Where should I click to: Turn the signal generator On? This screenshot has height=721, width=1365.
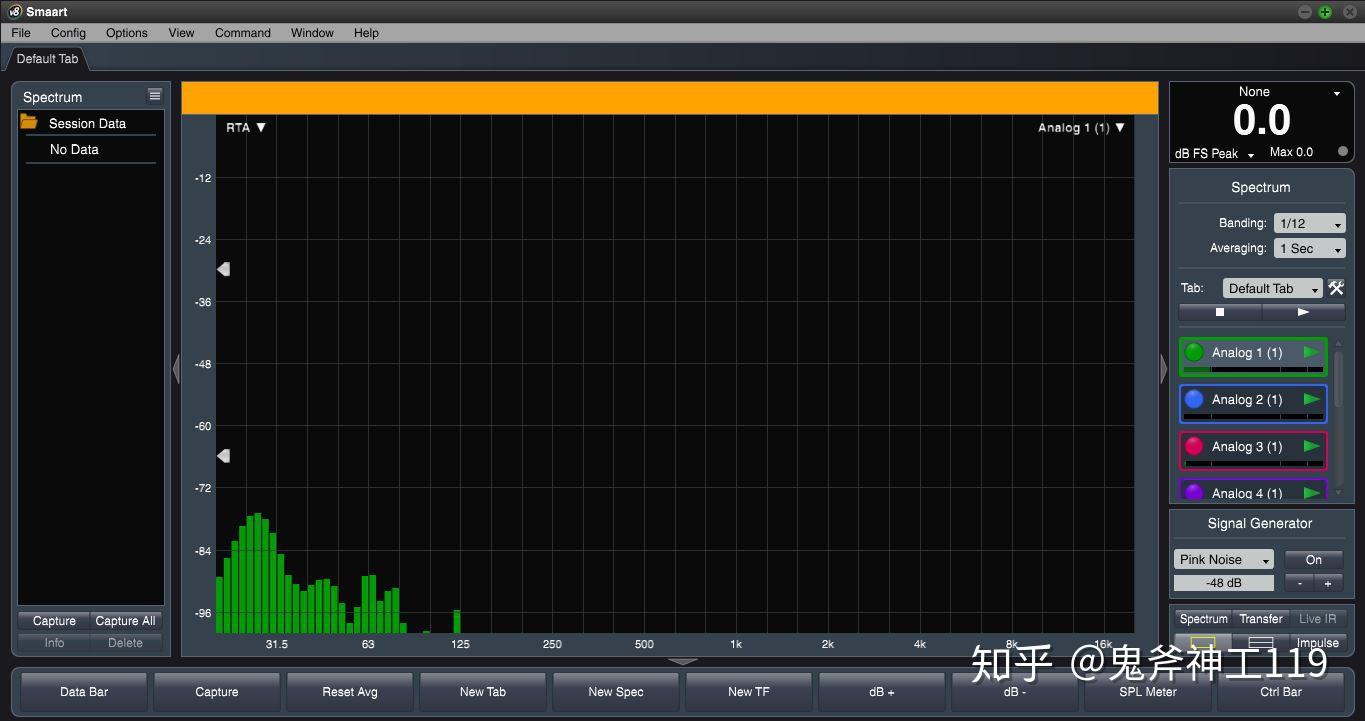[x=1314, y=559]
